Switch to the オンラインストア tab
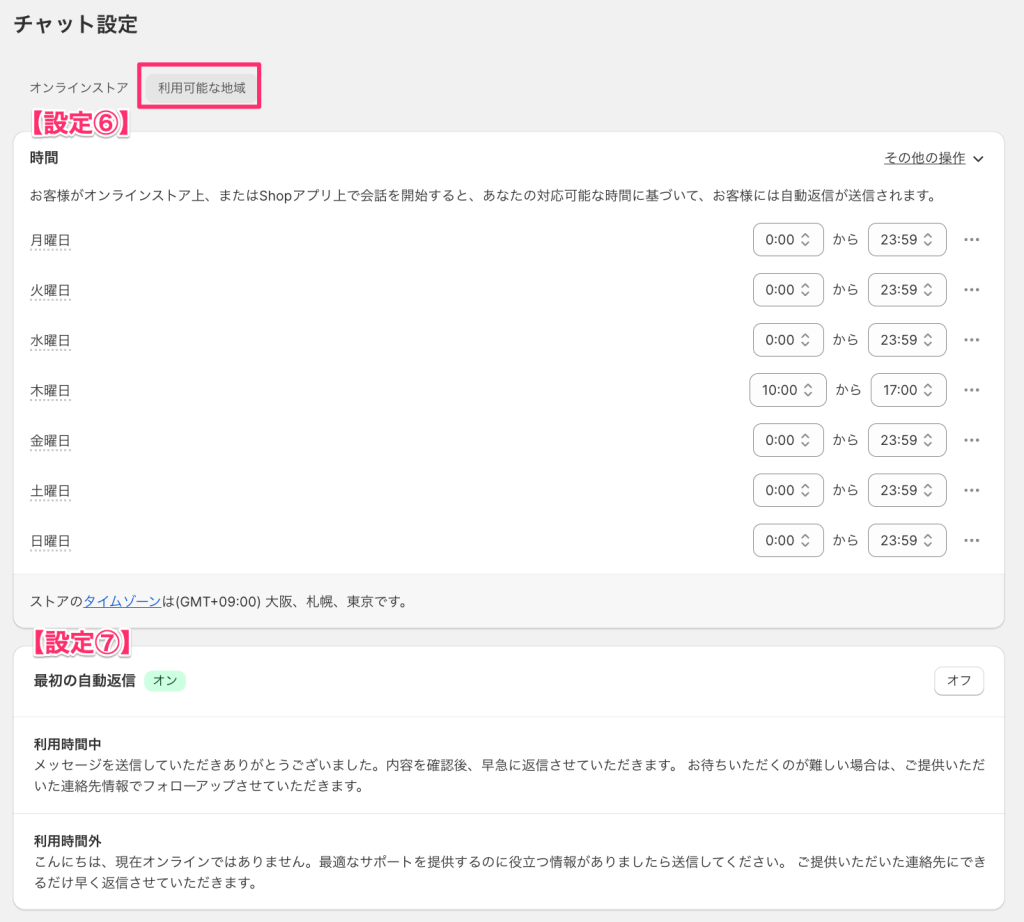The height and width of the screenshot is (922, 1024). coord(78,87)
